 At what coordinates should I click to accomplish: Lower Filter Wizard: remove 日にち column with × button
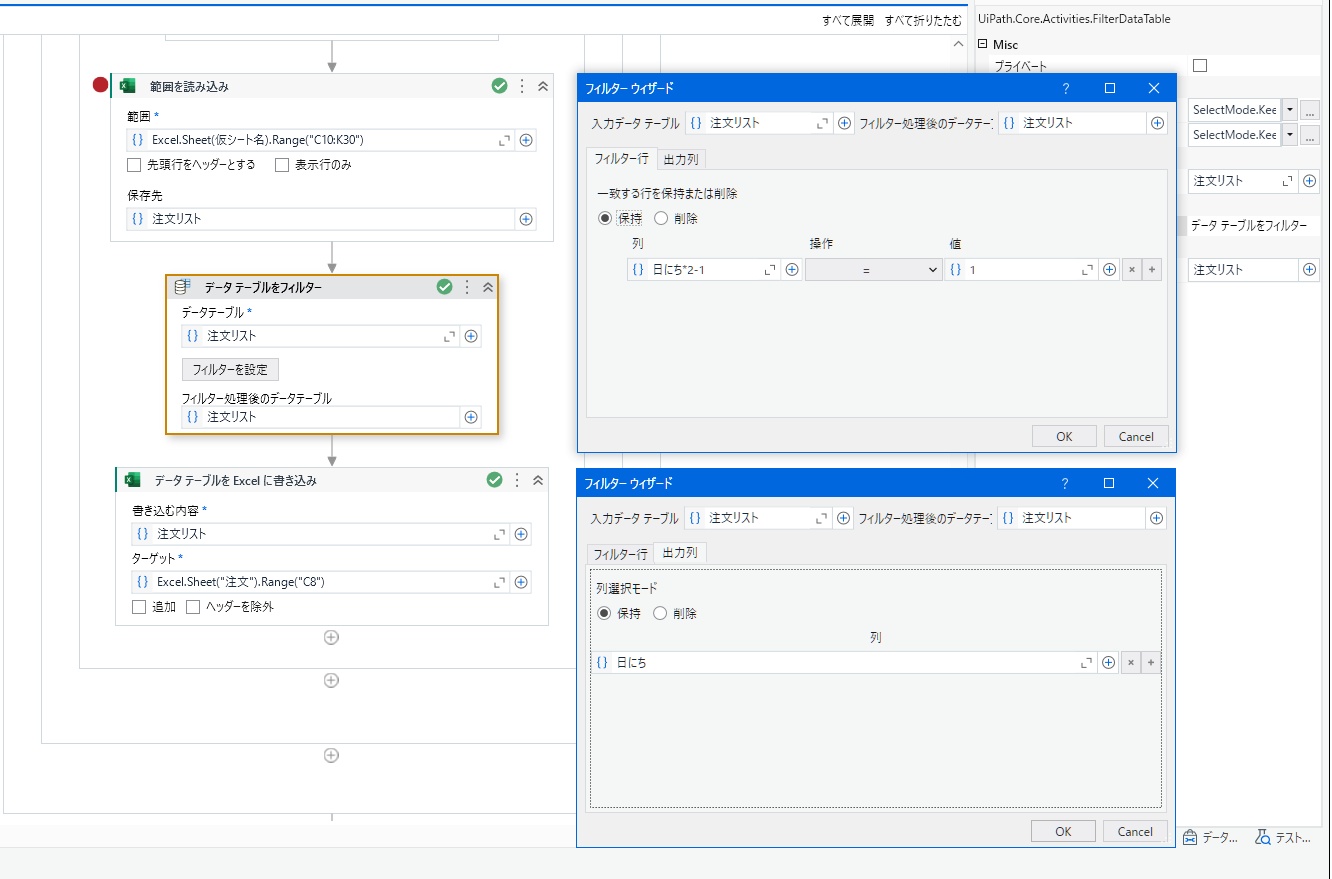pos(1131,662)
